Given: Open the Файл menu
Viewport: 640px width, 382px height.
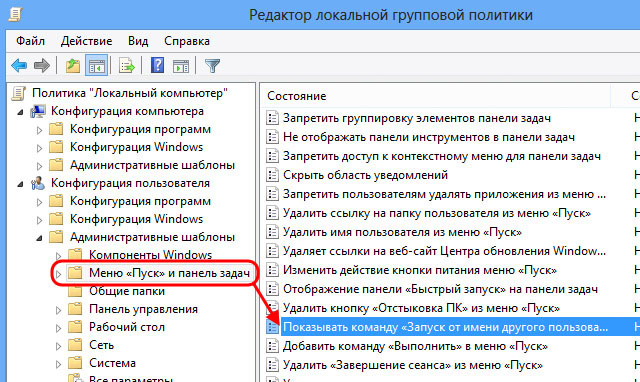Looking at the screenshot, I should (30, 41).
